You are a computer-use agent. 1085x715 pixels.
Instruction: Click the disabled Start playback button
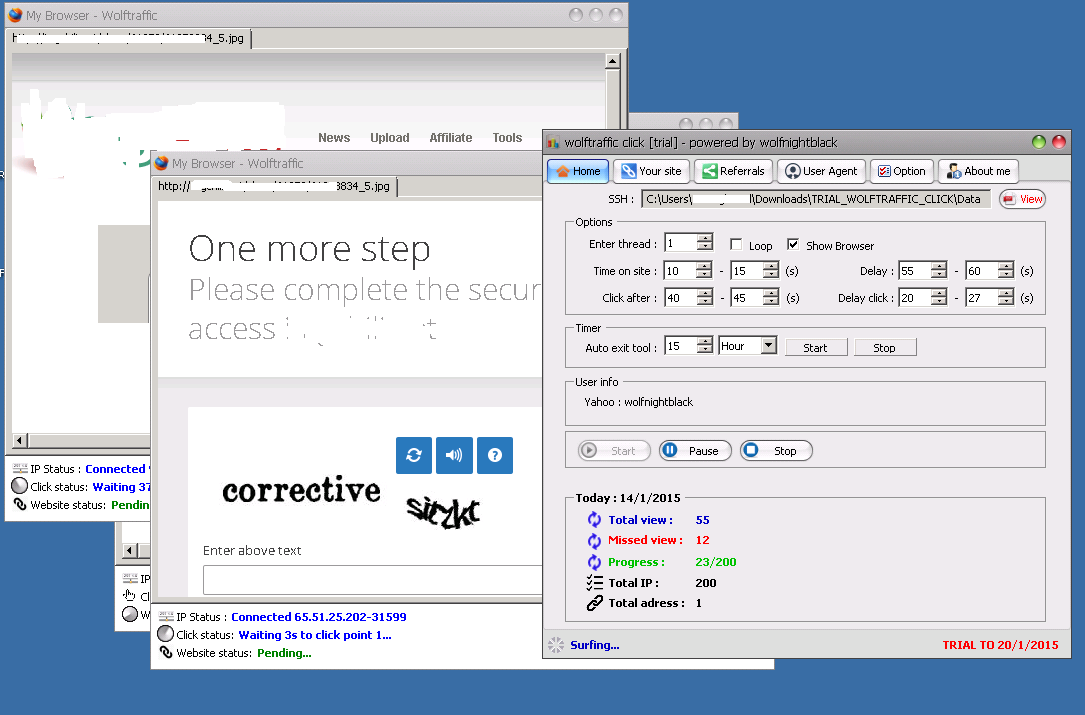pos(614,451)
